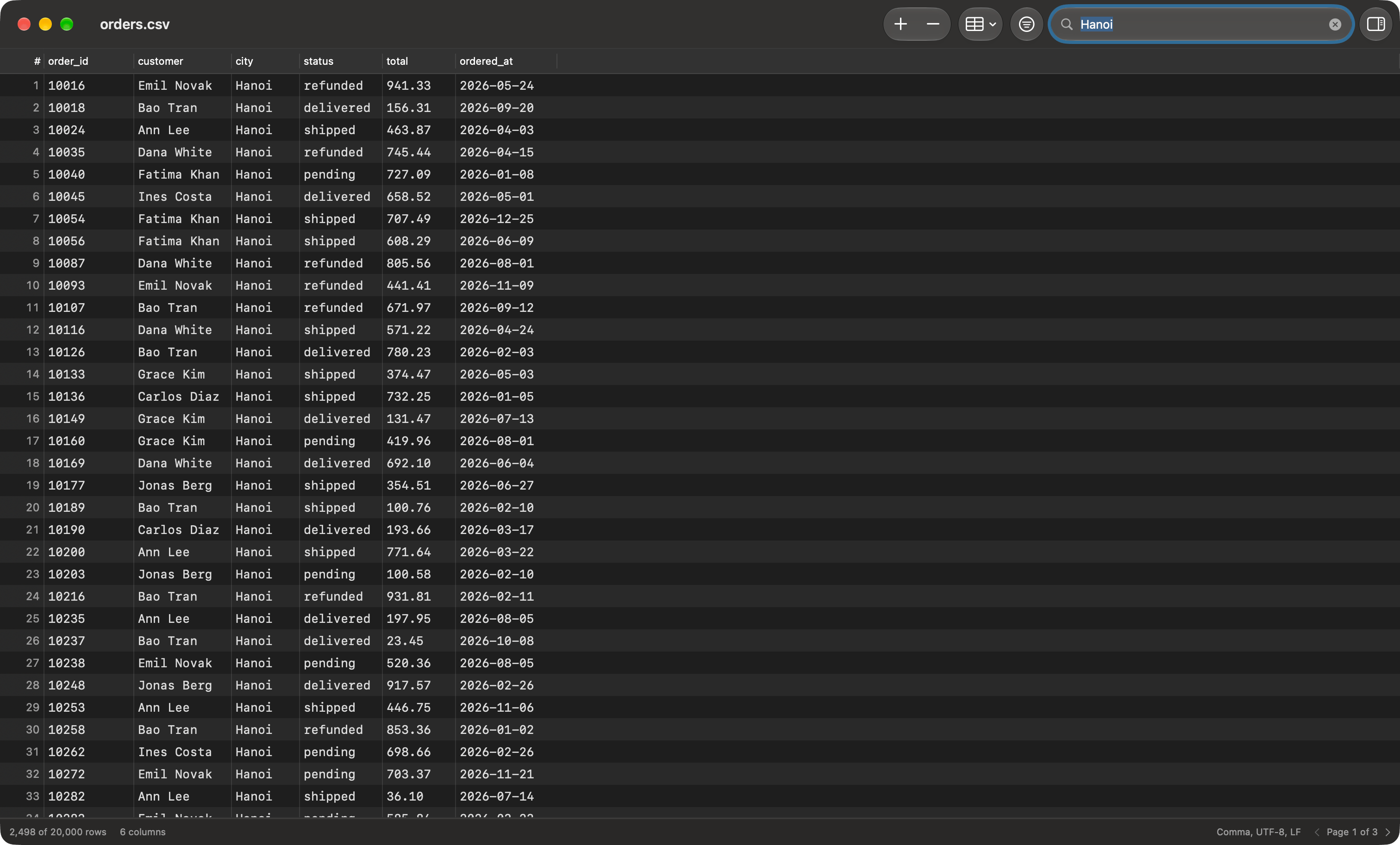Click the orders.csv window title

tap(135, 25)
